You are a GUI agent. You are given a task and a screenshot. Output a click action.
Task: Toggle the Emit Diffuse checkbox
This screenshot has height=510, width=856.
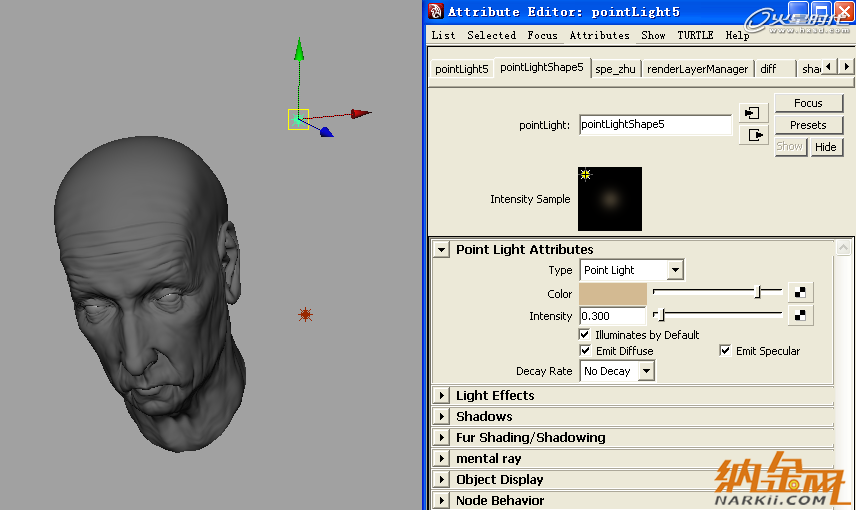tap(585, 350)
